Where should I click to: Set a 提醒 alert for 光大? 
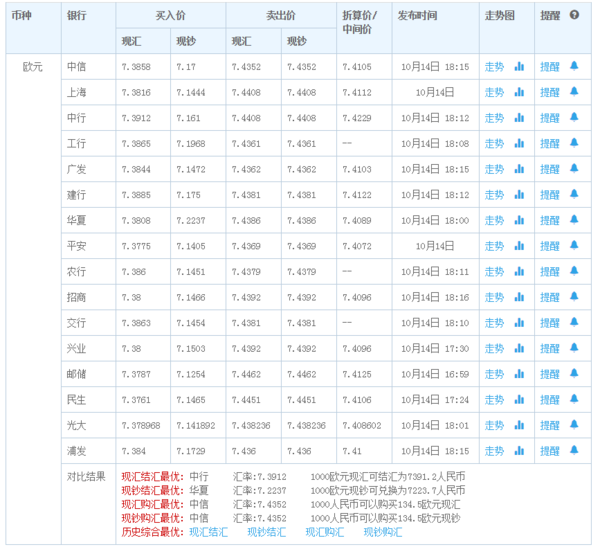[549, 426]
